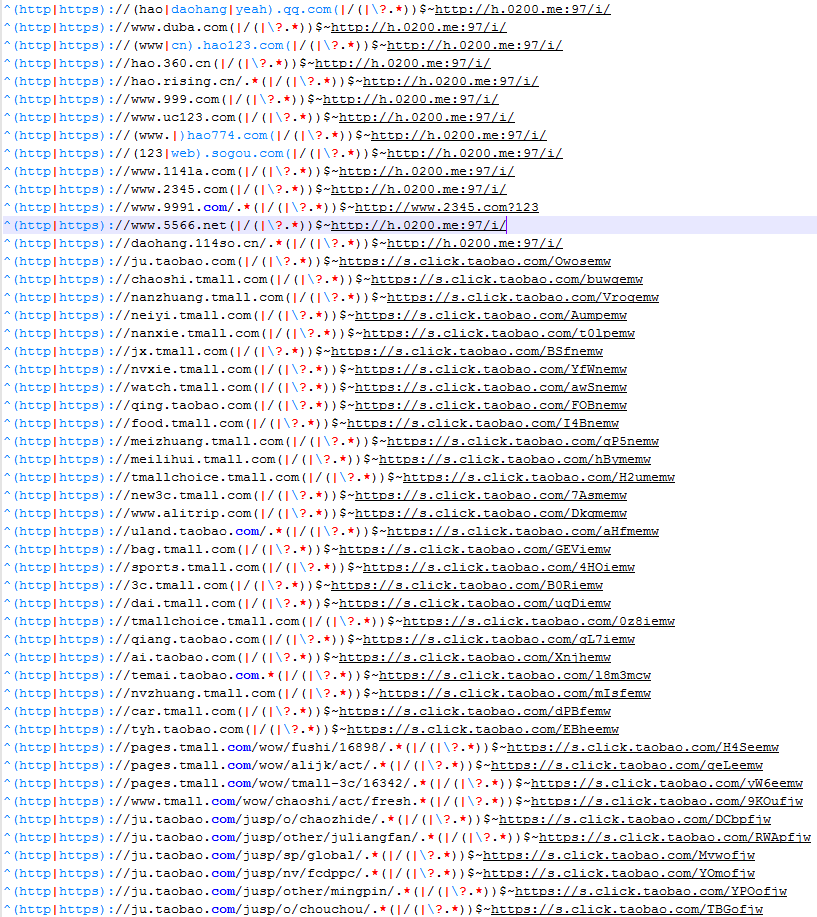This screenshot has width=817, height=917.
Task: Click the '//3c.tmall.com' pattern text
Action: click(171, 585)
